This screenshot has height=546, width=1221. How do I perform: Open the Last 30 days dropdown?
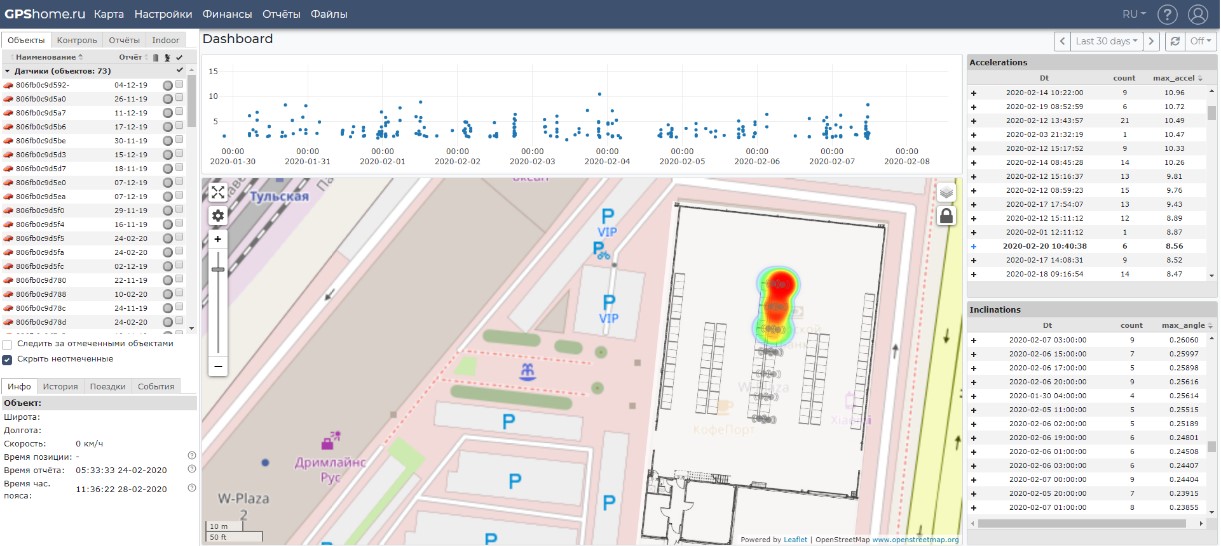click(1107, 41)
